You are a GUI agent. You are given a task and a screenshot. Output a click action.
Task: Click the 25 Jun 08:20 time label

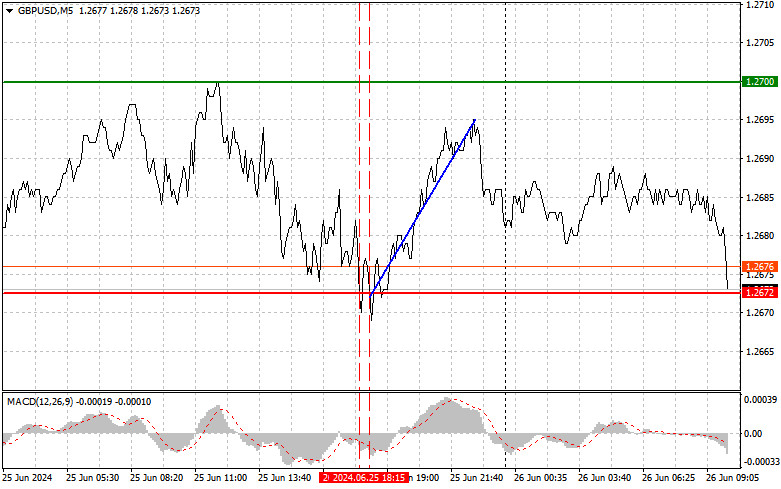point(156,478)
